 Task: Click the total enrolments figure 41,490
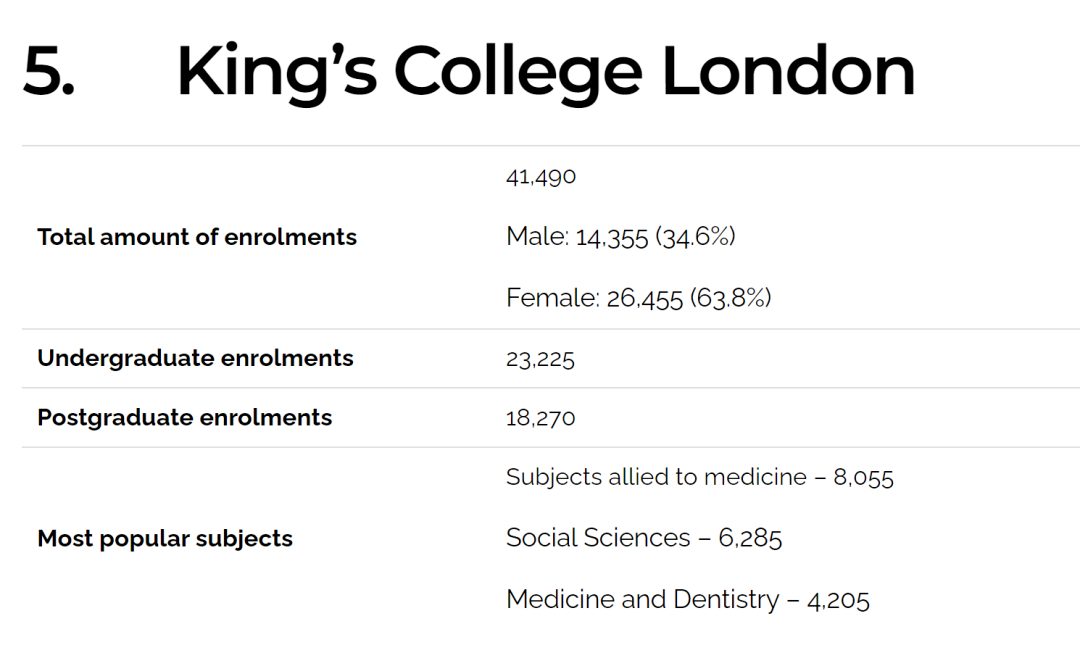[x=541, y=177]
